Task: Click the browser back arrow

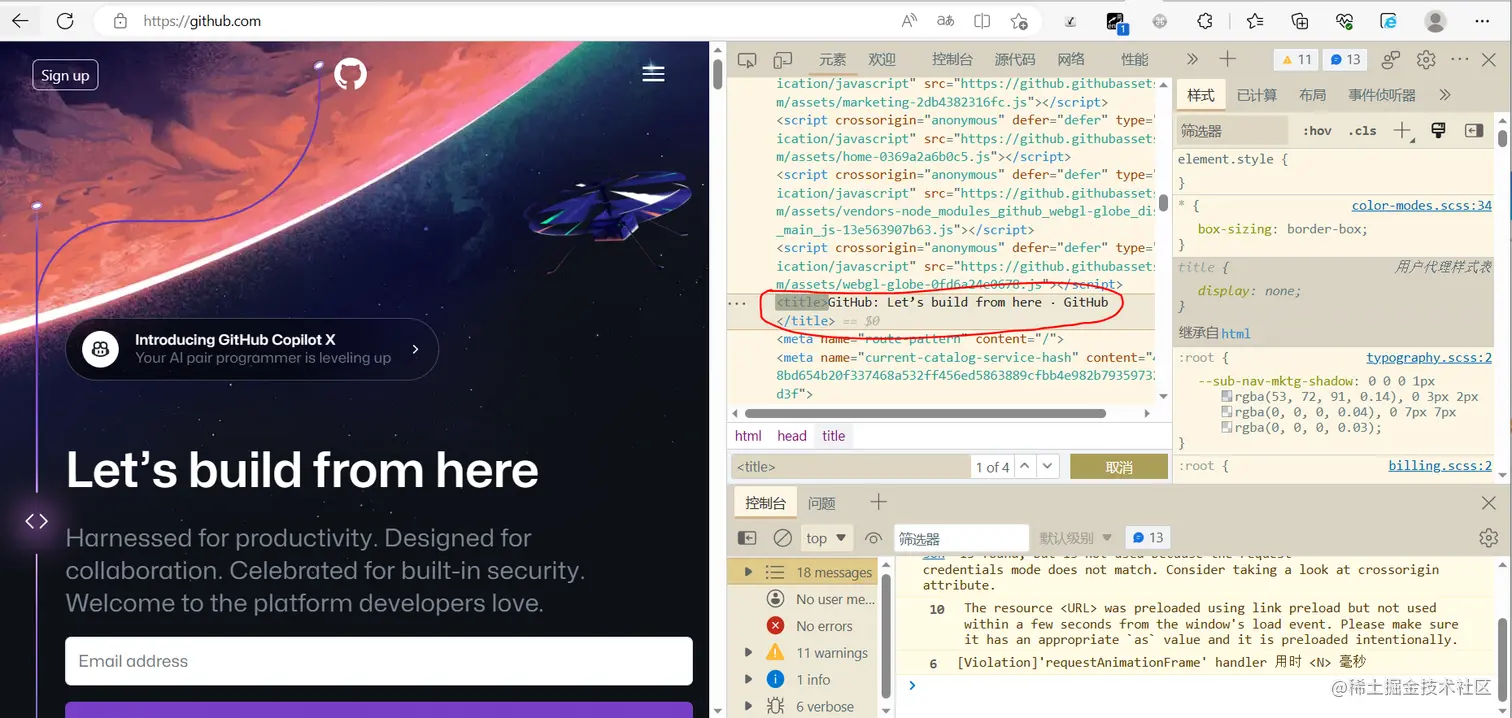Action: pos(20,21)
